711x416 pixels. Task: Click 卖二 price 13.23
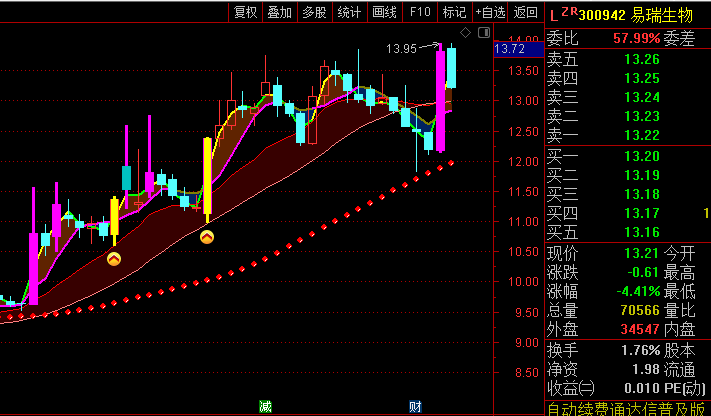642,117
